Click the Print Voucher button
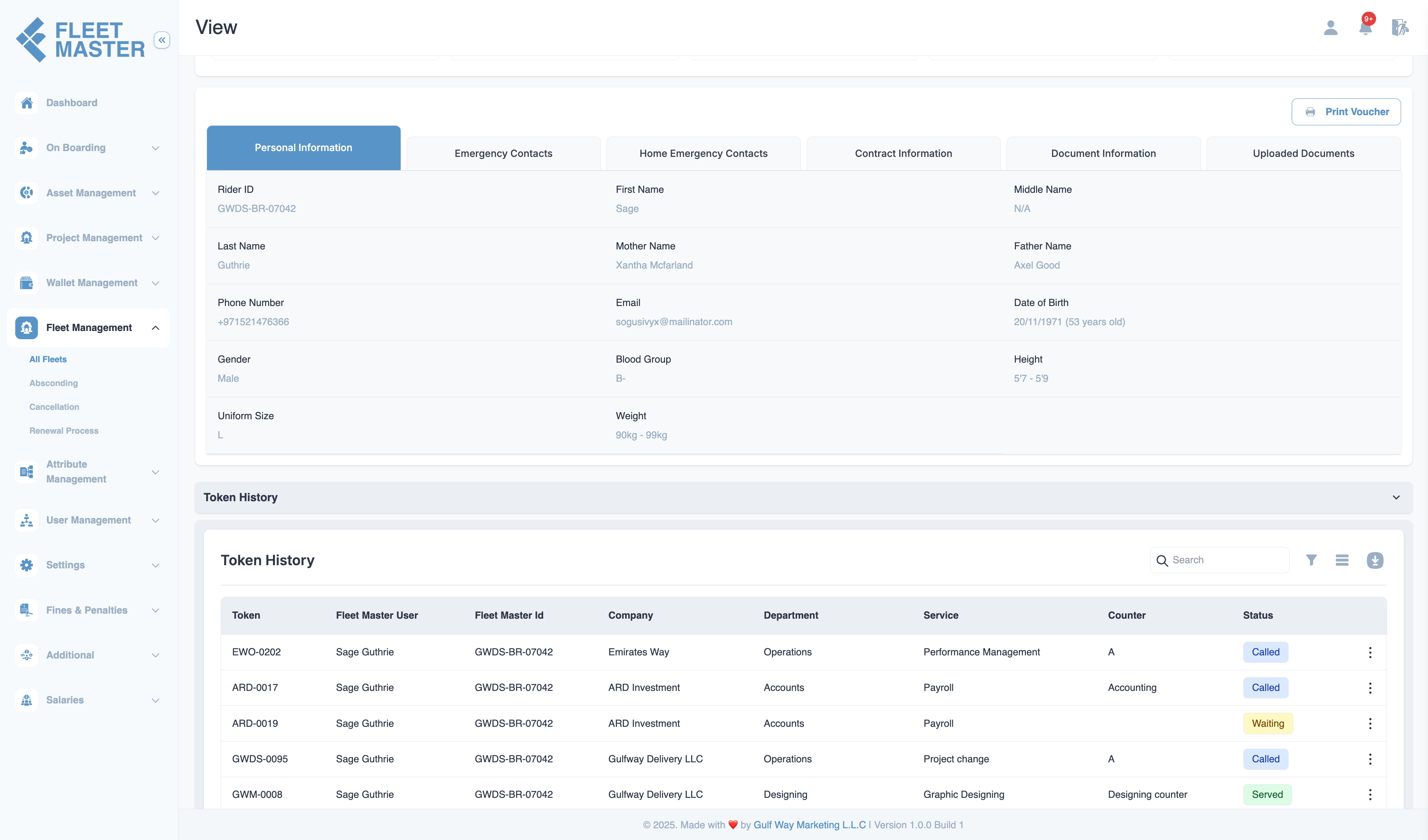1428x840 pixels. click(x=1346, y=112)
